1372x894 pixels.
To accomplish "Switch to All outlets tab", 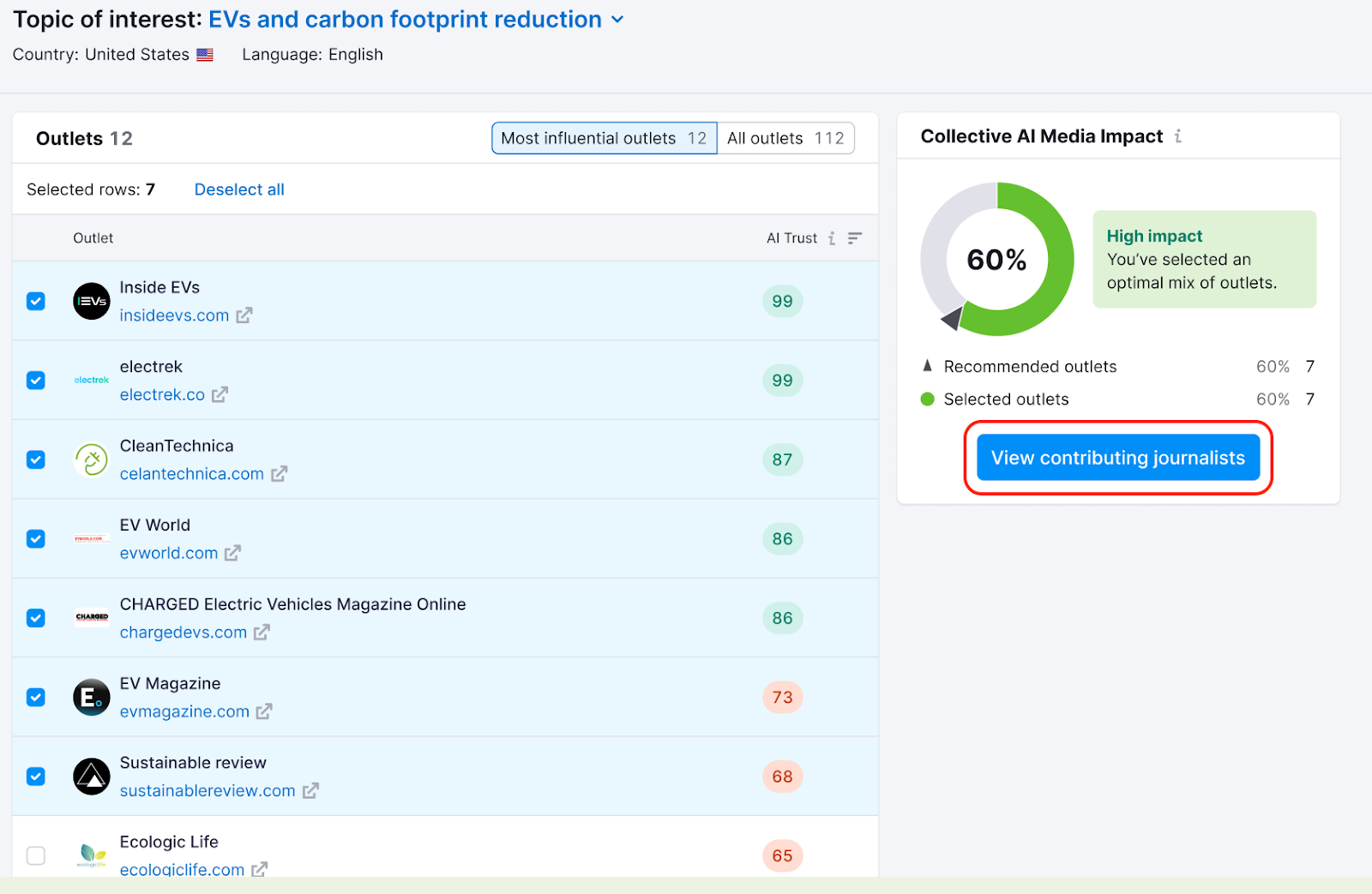I will tap(785, 138).
